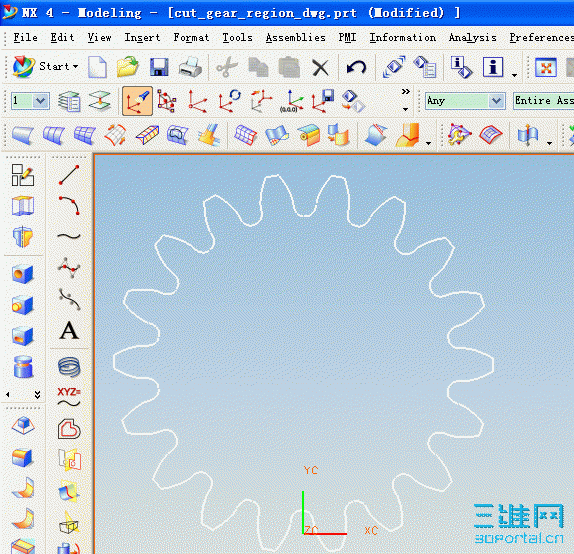Click the Start application button
This screenshot has width=574, height=554.
[45, 67]
